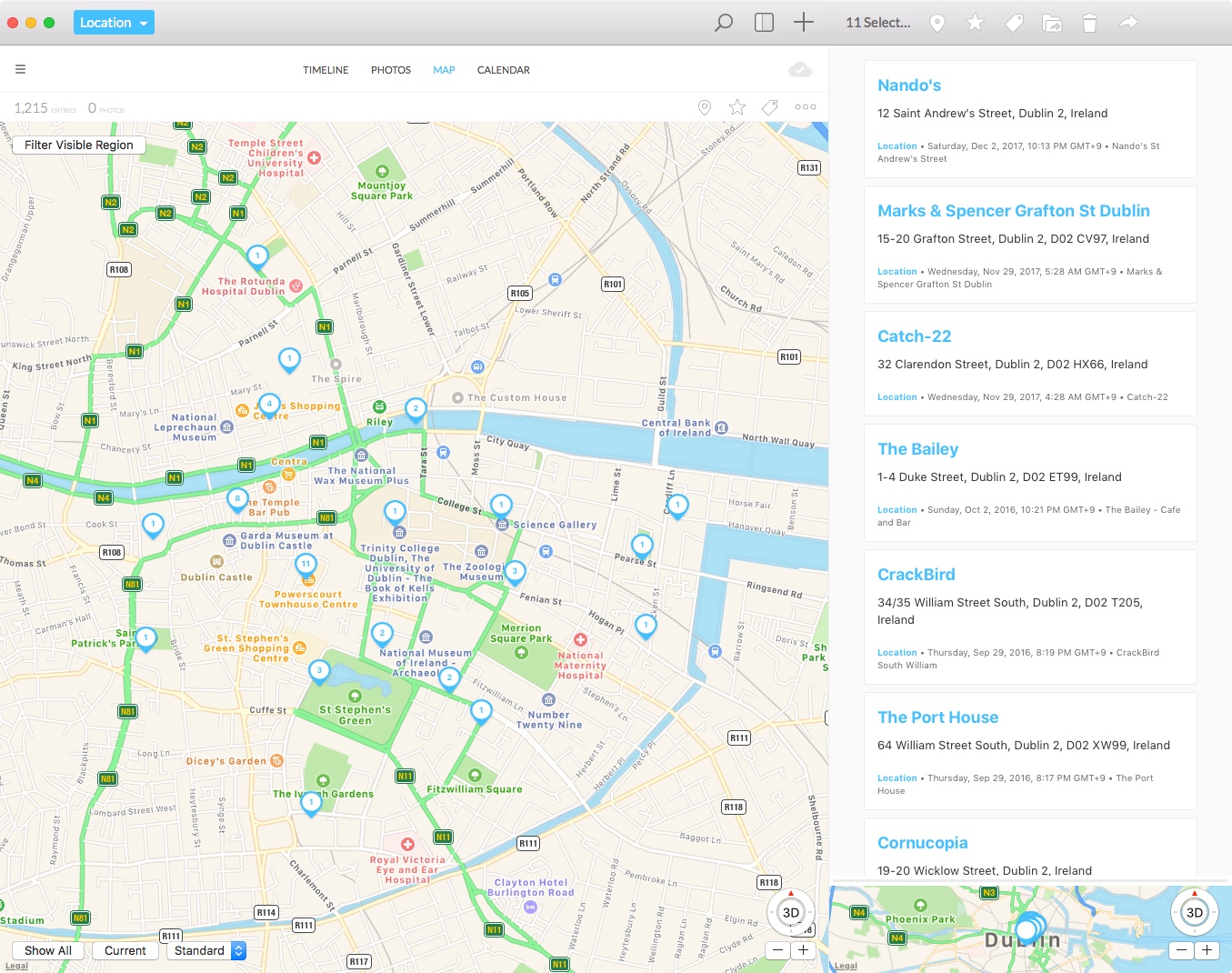Viewport: 1232px width, 973px height.
Task: Open the Nando's entry title
Action: [908, 85]
